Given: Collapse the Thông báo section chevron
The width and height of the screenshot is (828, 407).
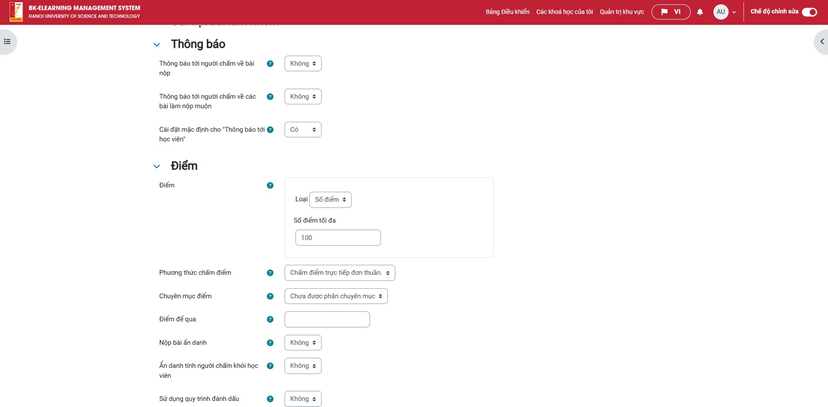Looking at the screenshot, I should (x=156, y=45).
